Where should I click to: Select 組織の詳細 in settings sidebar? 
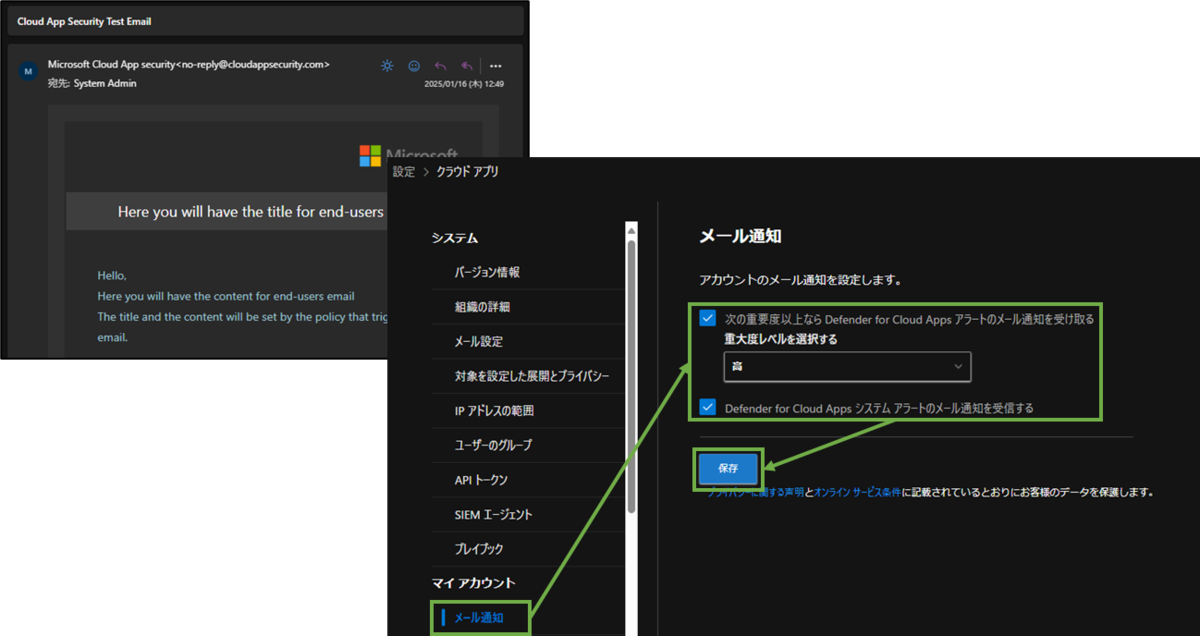pos(482,307)
